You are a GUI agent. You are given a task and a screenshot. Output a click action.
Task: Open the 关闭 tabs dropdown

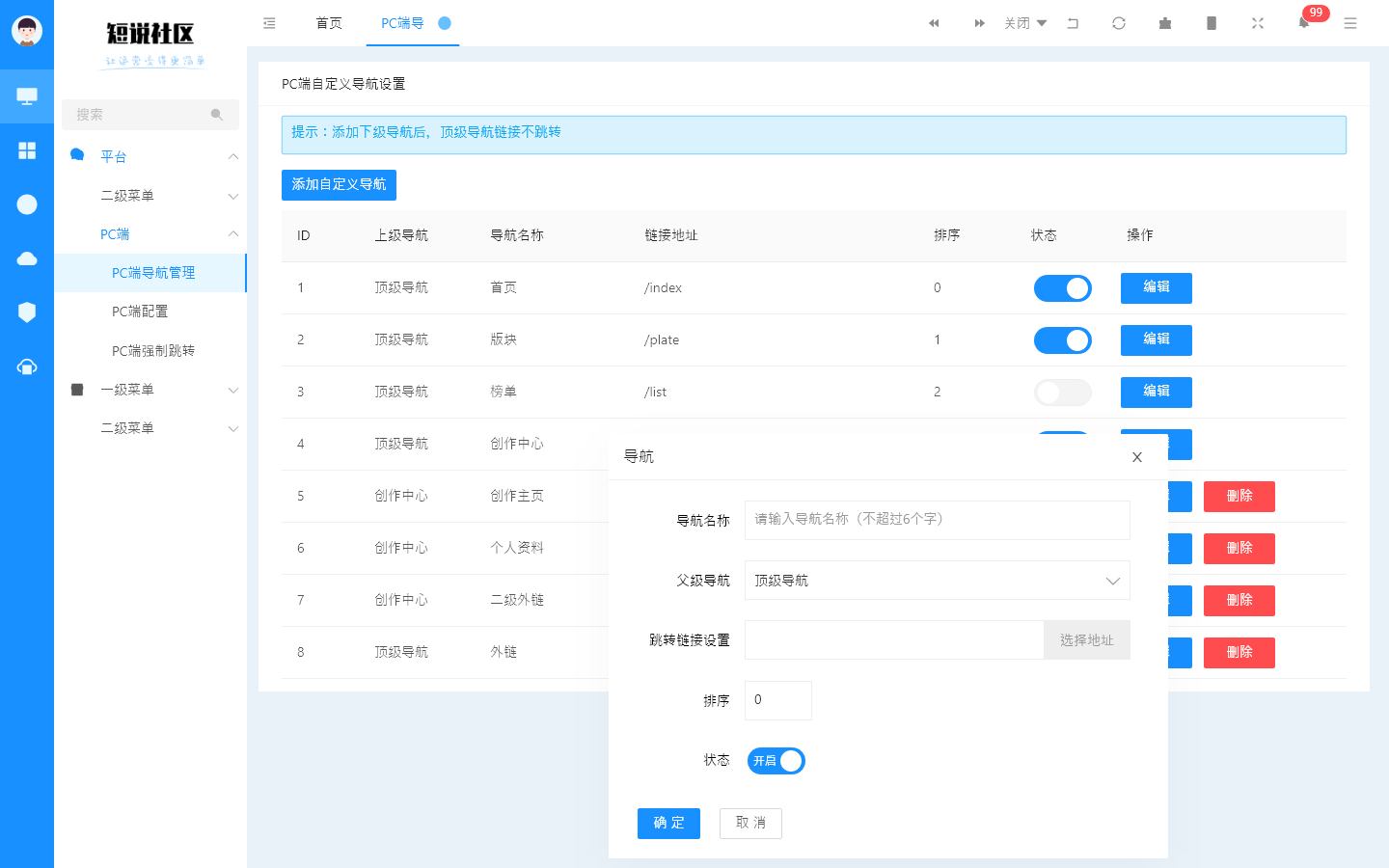pos(1025,23)
